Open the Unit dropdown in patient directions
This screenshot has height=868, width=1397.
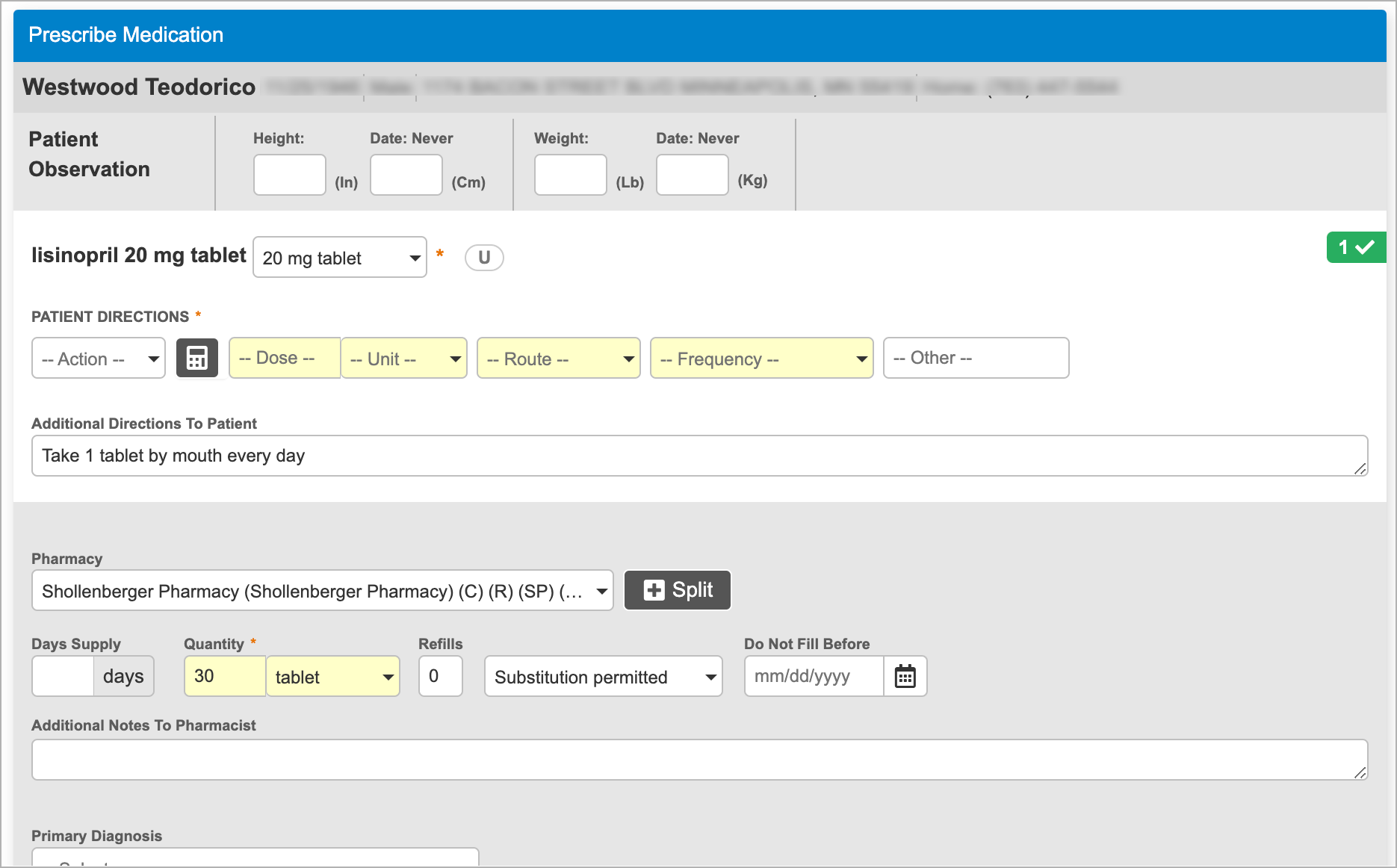click(404, 359)
